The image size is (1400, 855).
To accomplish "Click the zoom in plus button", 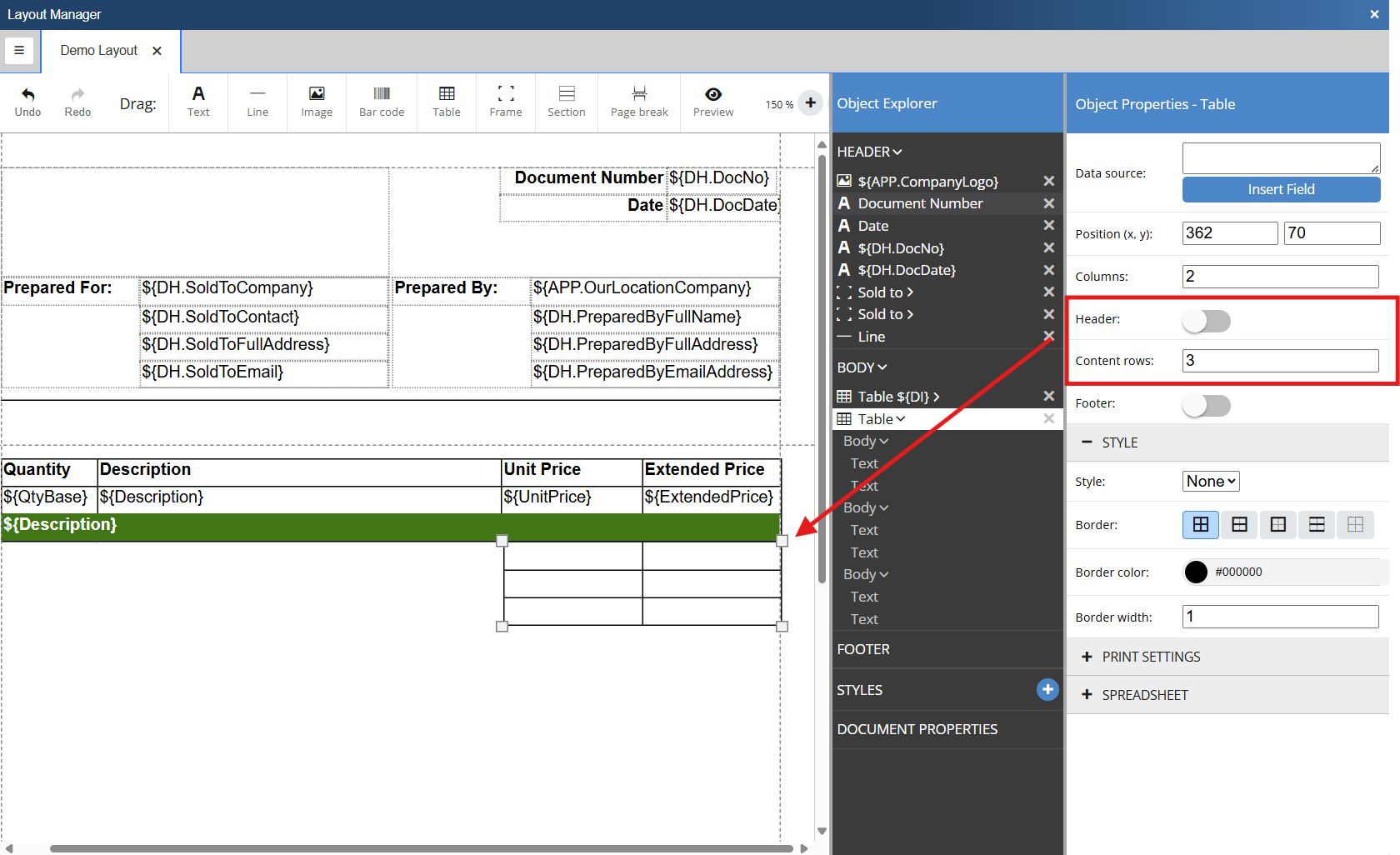I will (x=810, y=102).
